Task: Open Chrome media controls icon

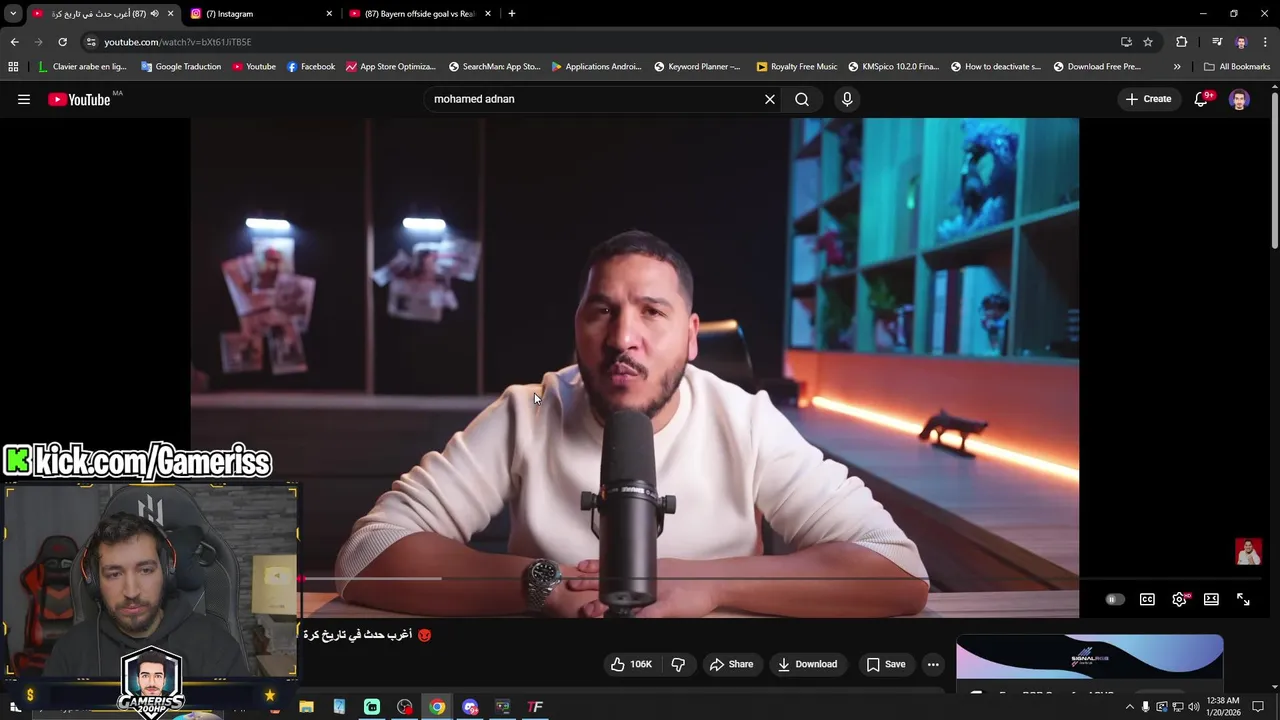Action: [1217, 42]
